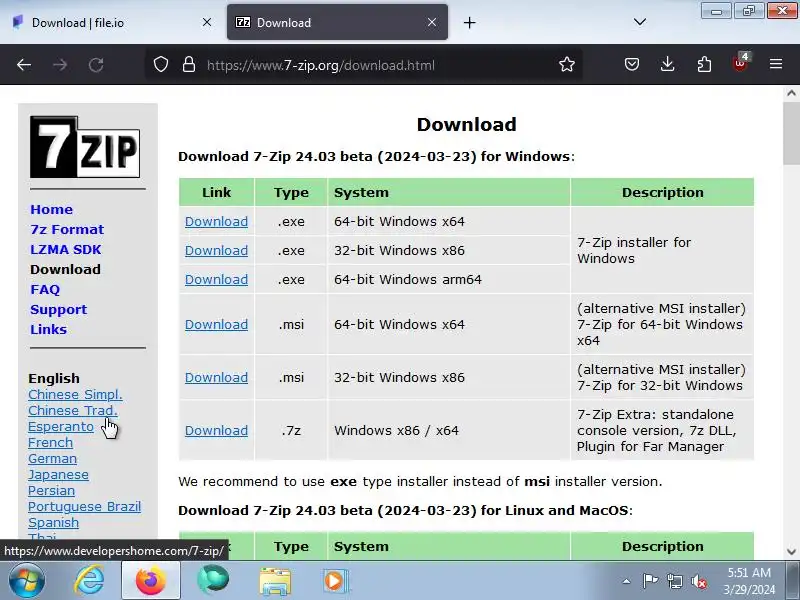
Task: Click the 7-Zip logo image
Action: click(85, 147)
